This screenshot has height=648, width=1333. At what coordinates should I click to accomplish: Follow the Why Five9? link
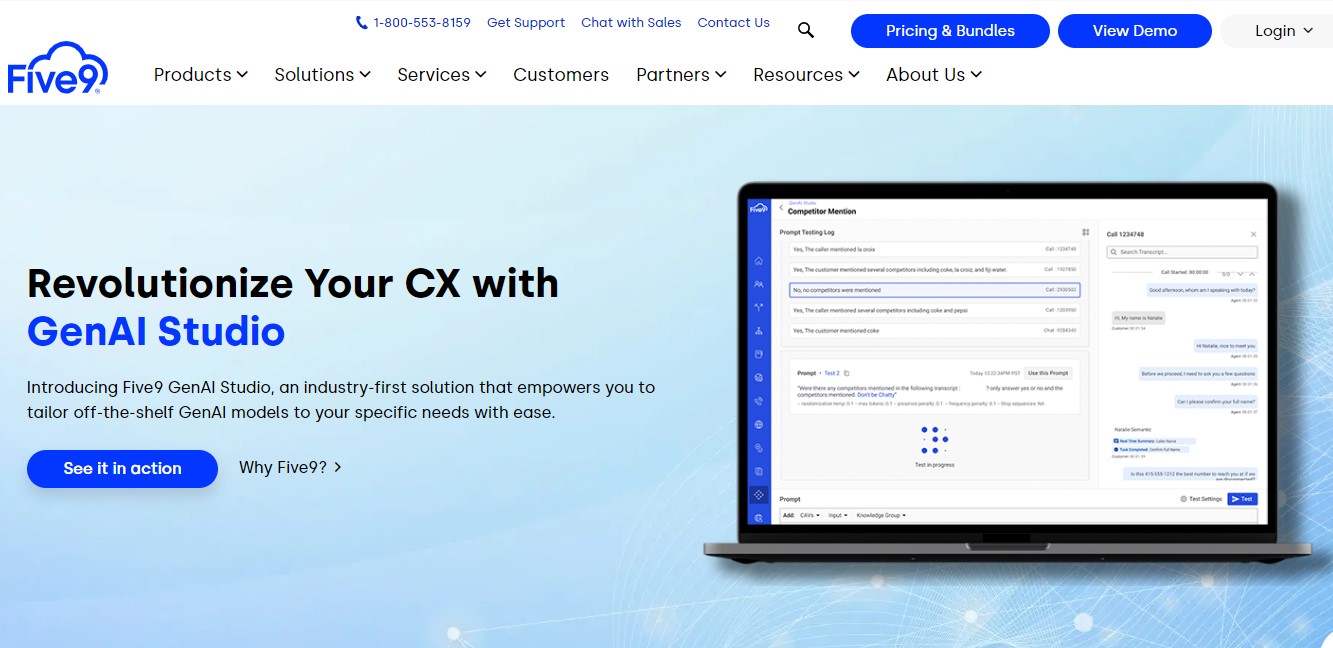[x=283, y=467]
